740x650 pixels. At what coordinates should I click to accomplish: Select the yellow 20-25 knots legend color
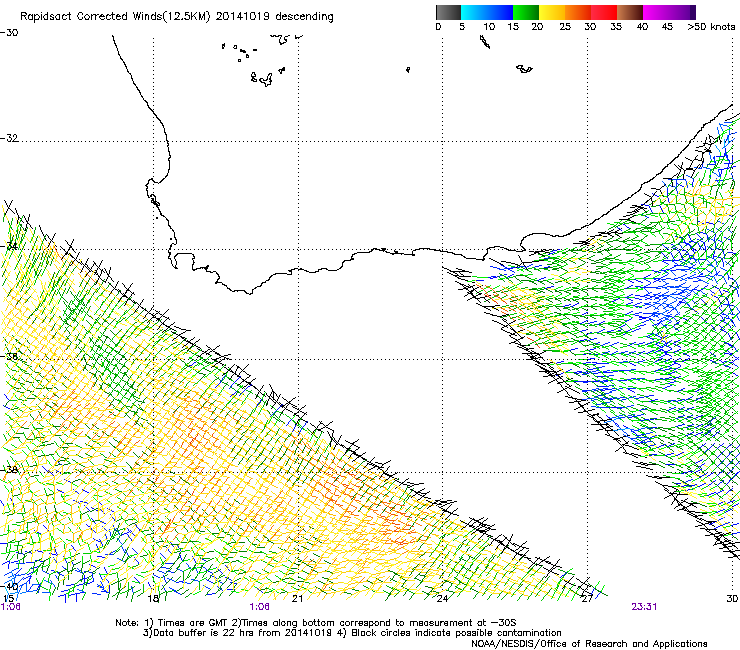(552, 12)
